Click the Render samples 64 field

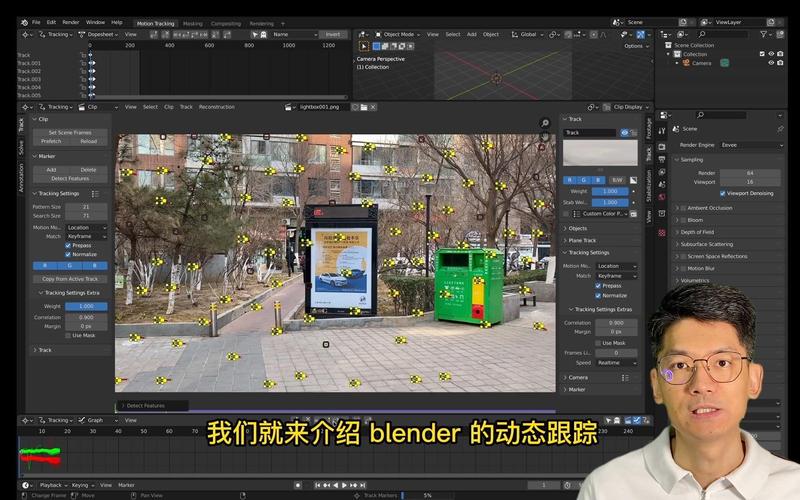point(749,173)
